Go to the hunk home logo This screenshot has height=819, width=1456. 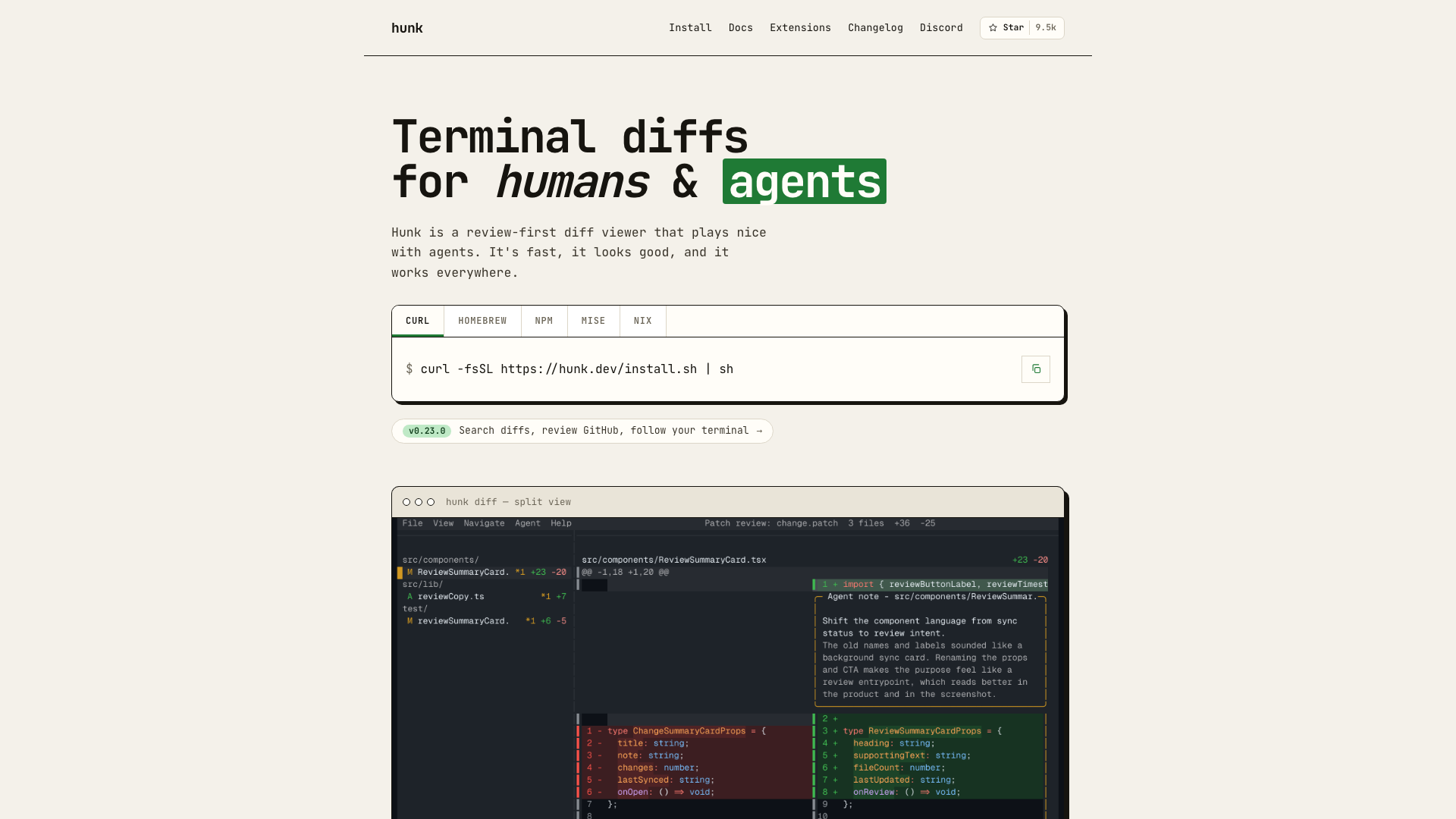click(407, 28)
